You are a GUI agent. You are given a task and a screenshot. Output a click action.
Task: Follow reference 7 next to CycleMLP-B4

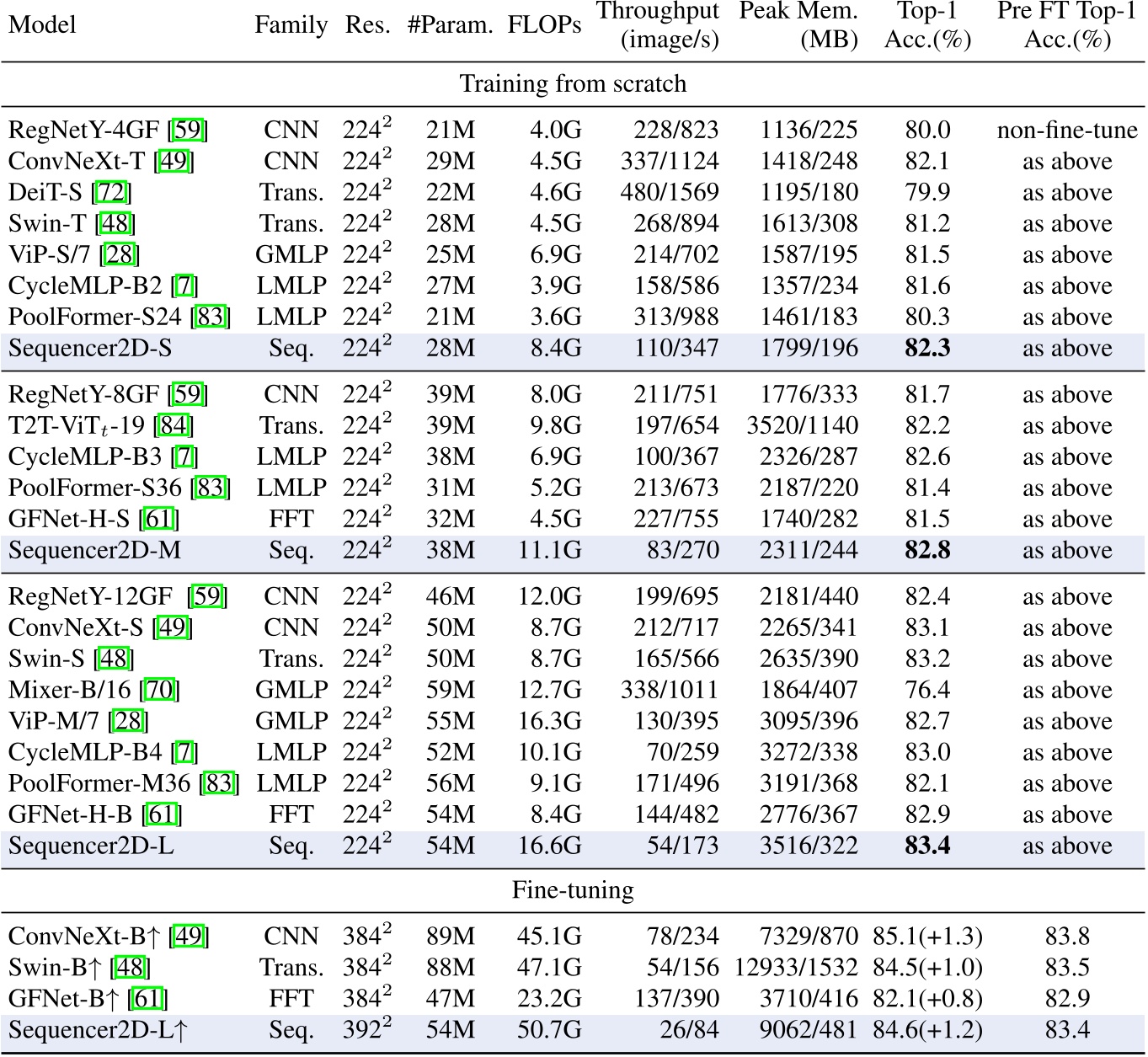click(x=184, y=753)
